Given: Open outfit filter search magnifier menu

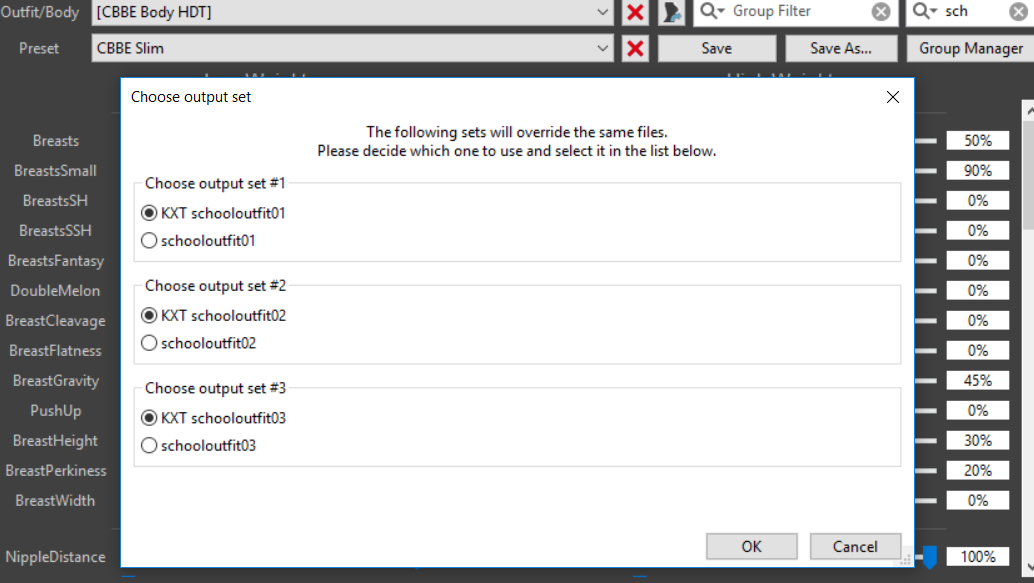Looking at the screenshot, I should click(925, 11).
